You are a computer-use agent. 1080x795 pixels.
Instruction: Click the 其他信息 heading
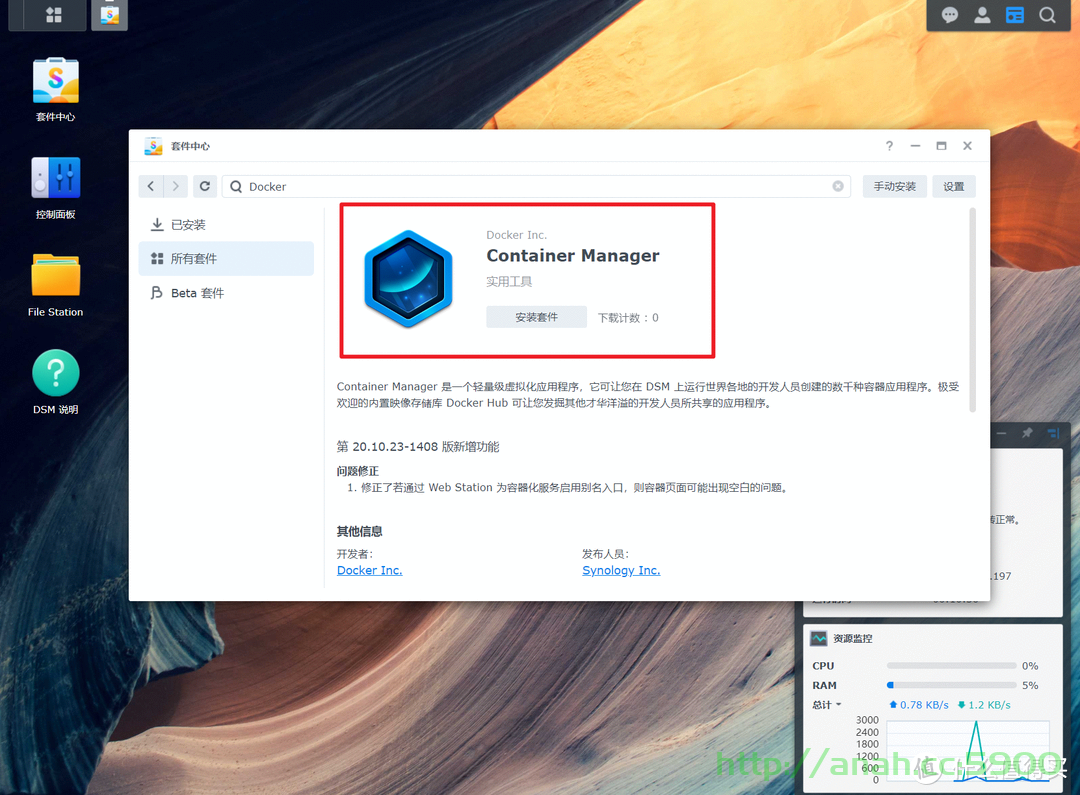click(x=360, y=531)
